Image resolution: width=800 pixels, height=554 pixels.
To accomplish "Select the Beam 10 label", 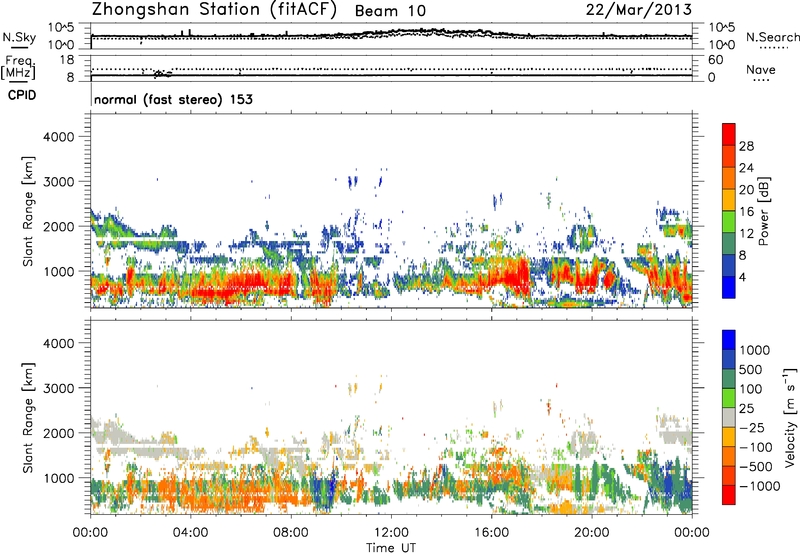I will coord(390,11).
